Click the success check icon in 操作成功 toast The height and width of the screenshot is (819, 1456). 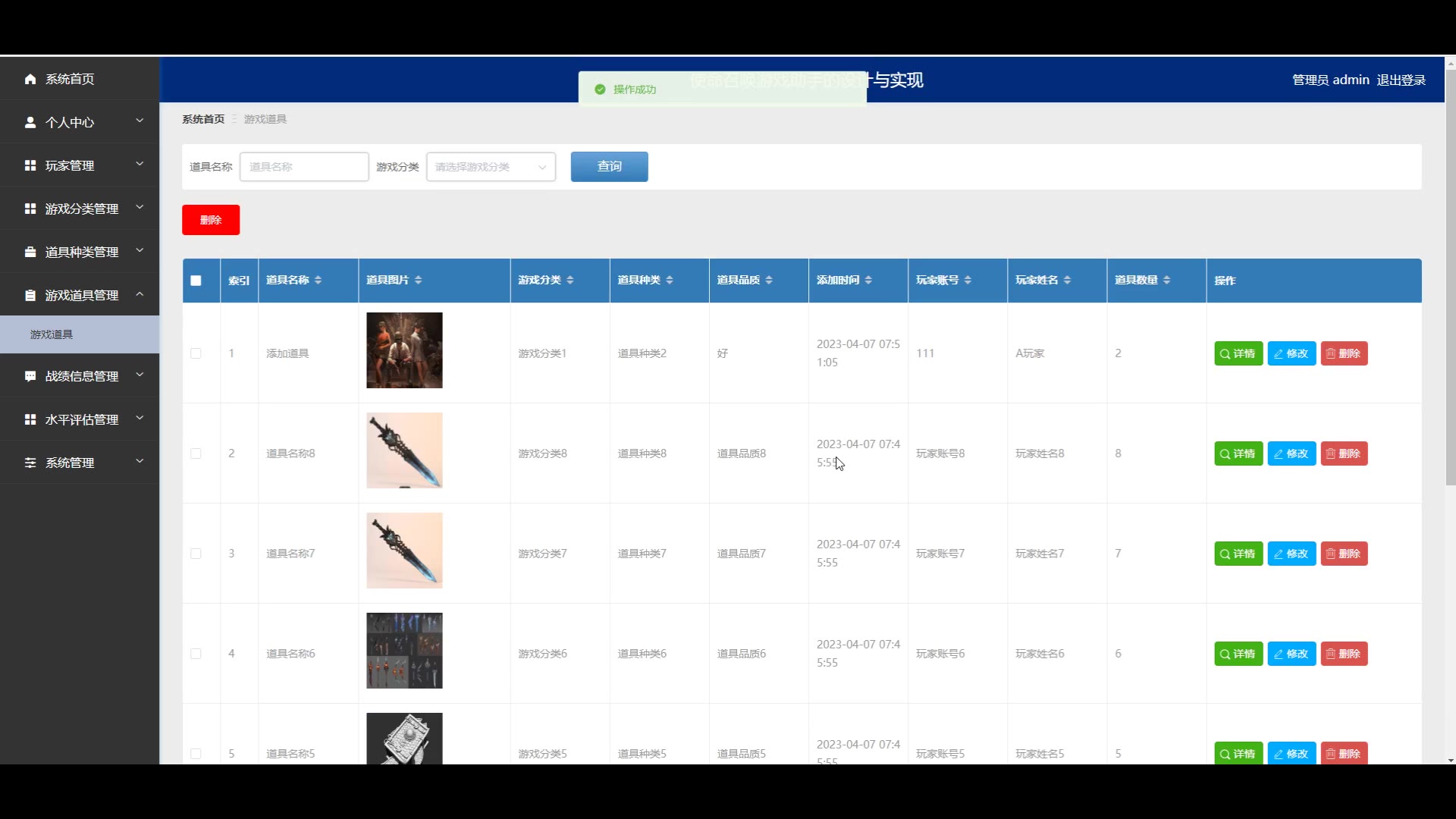(600, 89)
